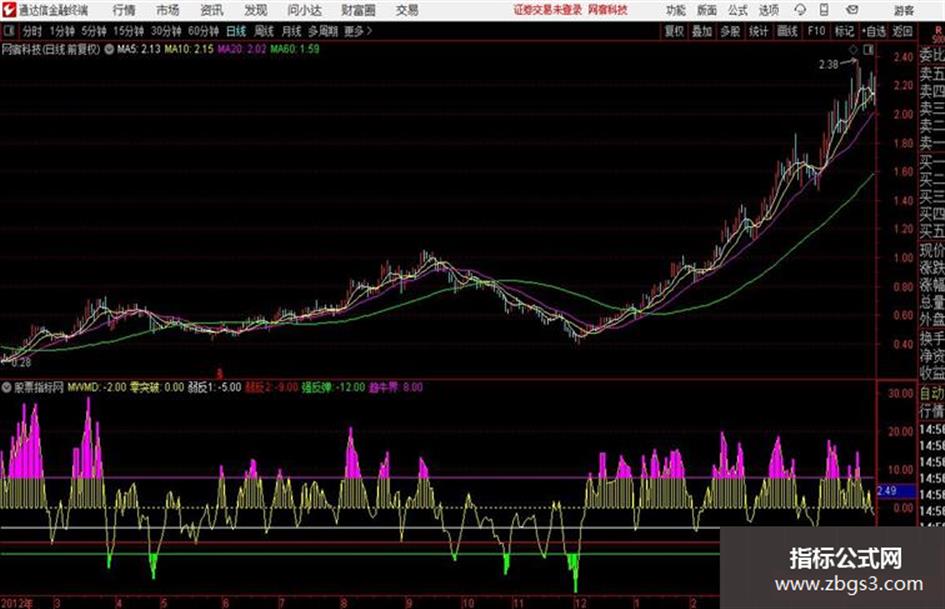Click the 画线 drawing button

pyautogui.click(x=787, y=31)
